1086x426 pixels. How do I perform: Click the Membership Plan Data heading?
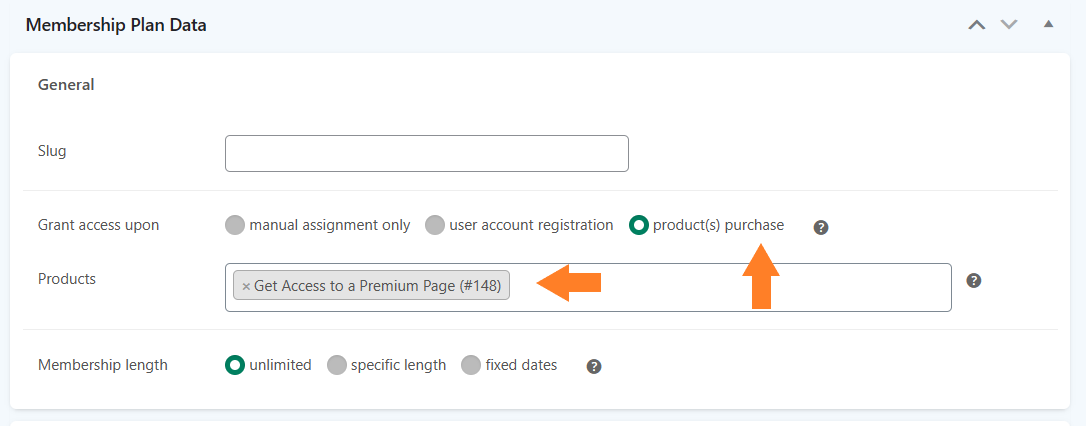pyautogui.click(x=116, y=26)
